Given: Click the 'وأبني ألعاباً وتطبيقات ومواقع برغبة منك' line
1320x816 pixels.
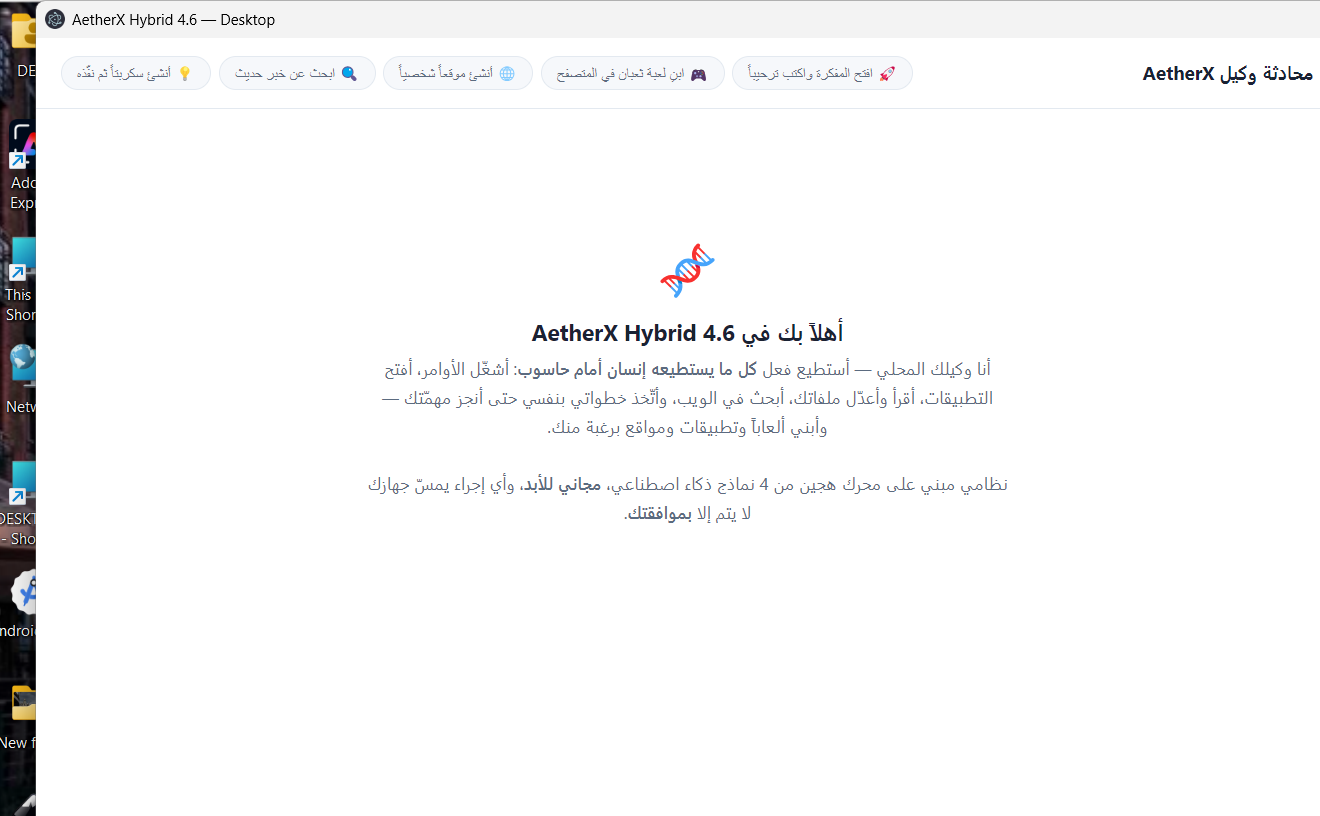Looking at the screenshot, I should (x=688, y=427).
